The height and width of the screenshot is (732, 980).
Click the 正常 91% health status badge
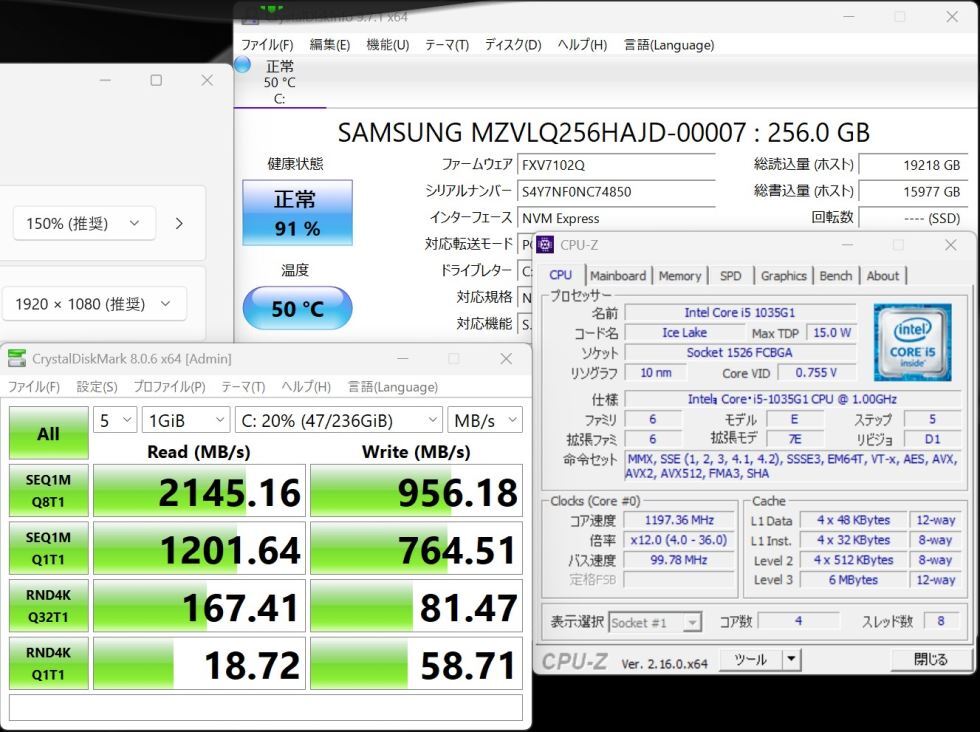(x=296, y=212)
